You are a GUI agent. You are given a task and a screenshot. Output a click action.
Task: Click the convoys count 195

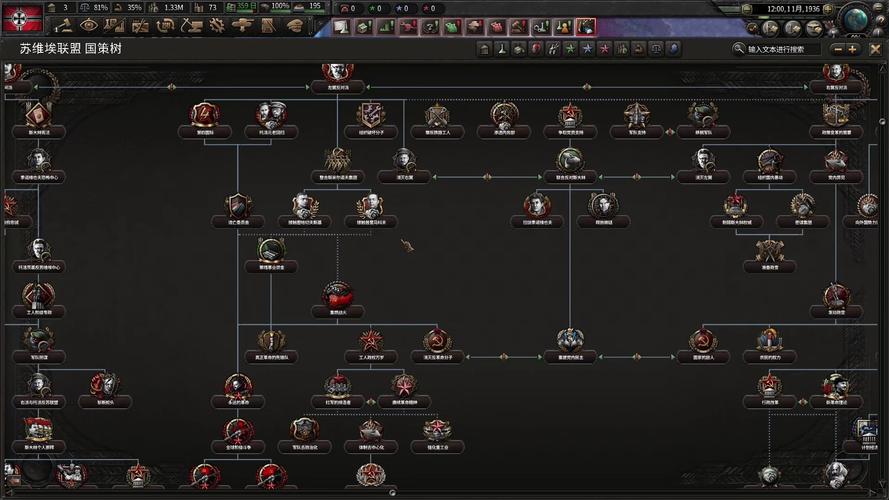point(309,6)
